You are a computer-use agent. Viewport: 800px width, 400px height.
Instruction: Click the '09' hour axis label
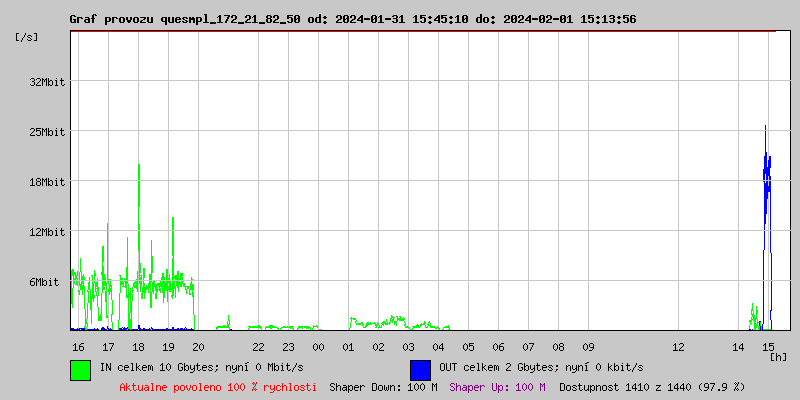click(588, 347)
